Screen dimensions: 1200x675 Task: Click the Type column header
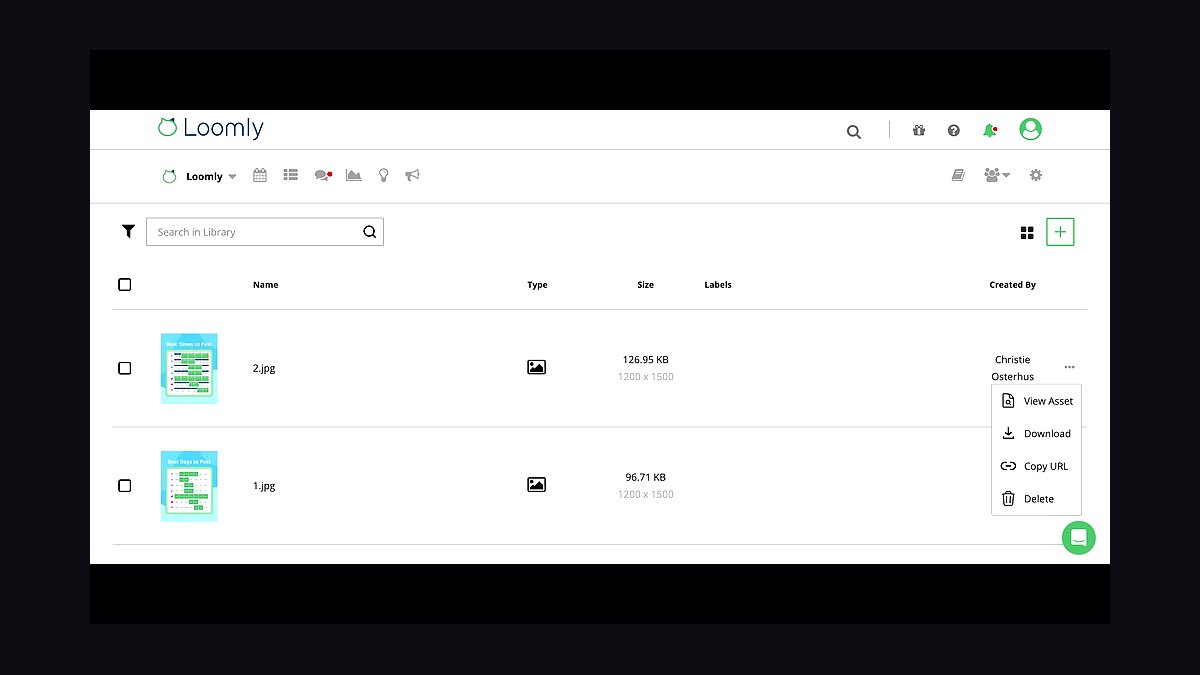537,285
